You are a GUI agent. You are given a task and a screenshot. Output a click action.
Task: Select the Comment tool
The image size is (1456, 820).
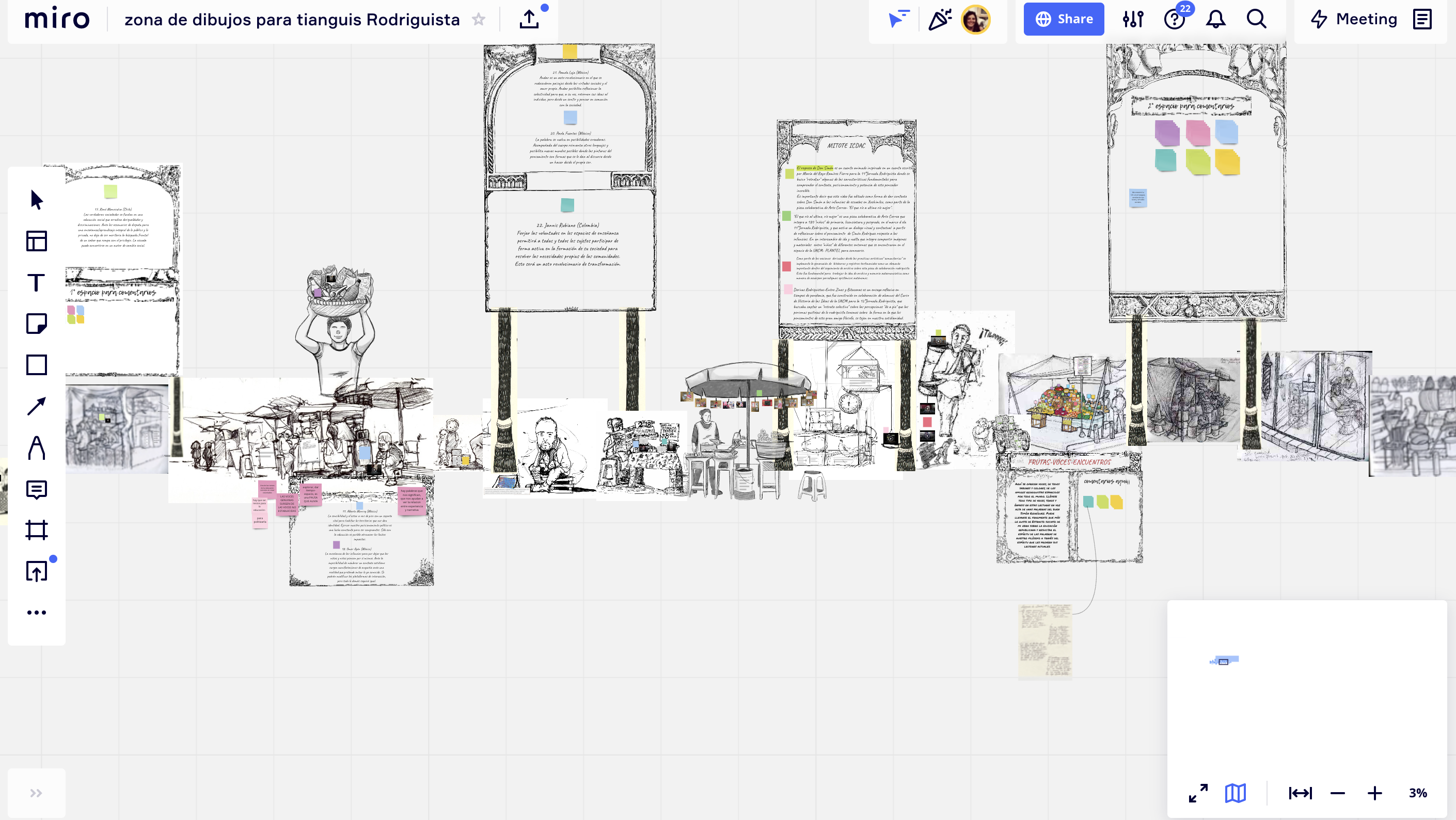coord(37,489)
